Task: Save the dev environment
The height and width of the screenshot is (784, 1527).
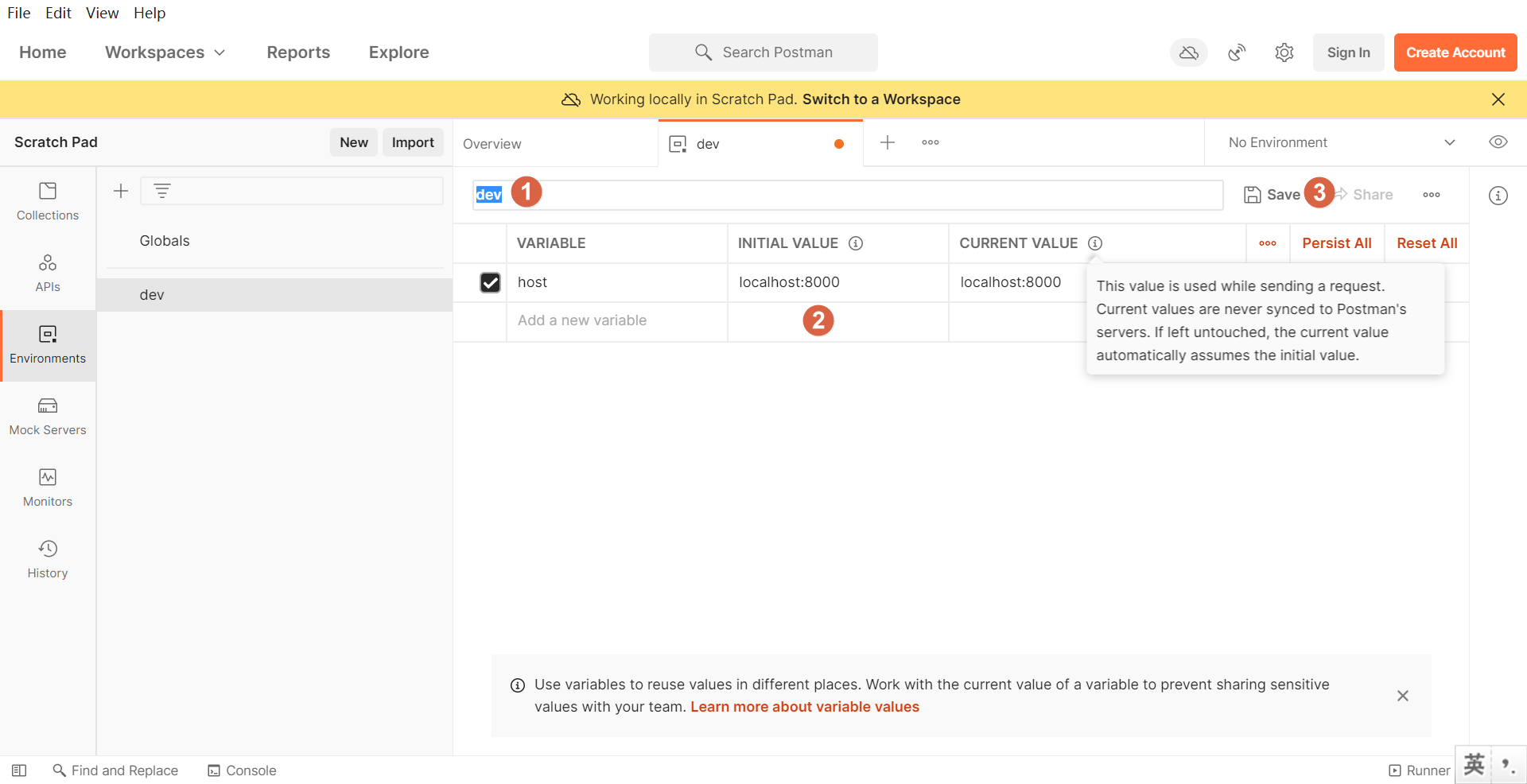Action: 1272,195
